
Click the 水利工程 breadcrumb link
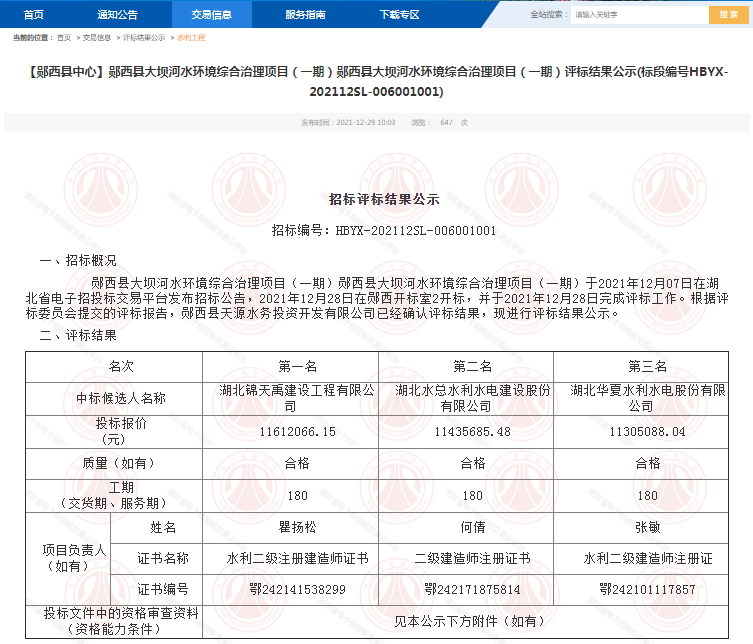tap(190, 37)
